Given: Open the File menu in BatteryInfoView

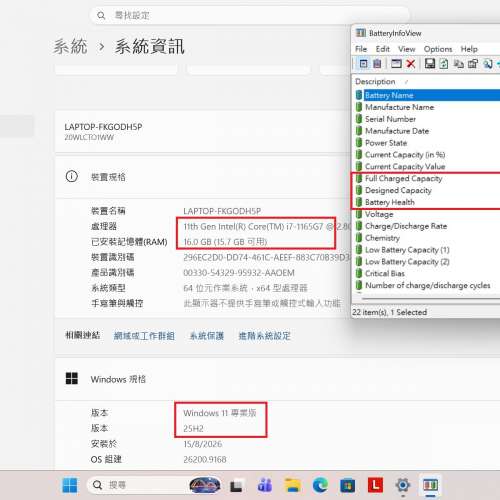Looking at the screenshot, I should click(x=361, y=49).
